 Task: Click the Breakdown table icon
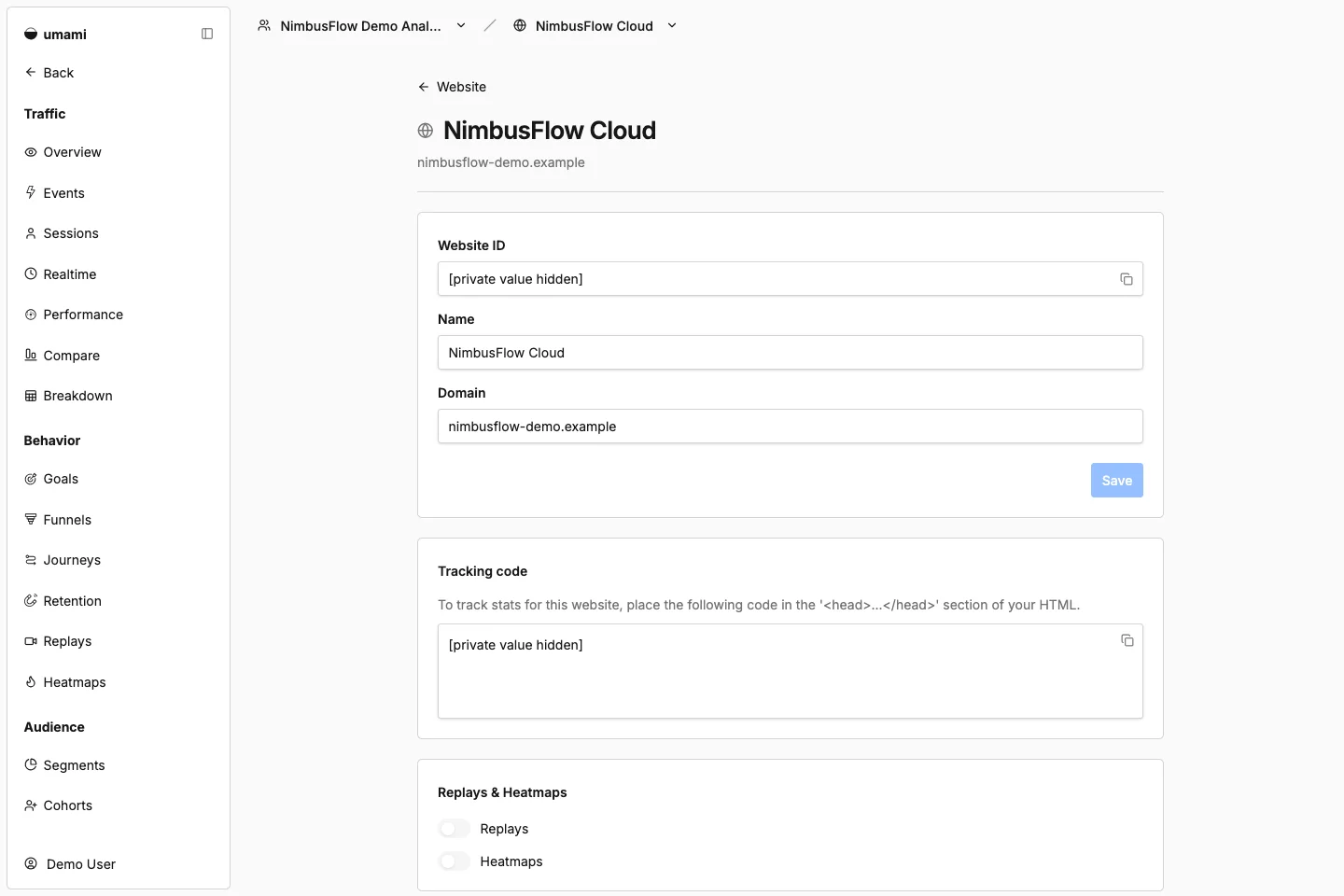[31, 396]
